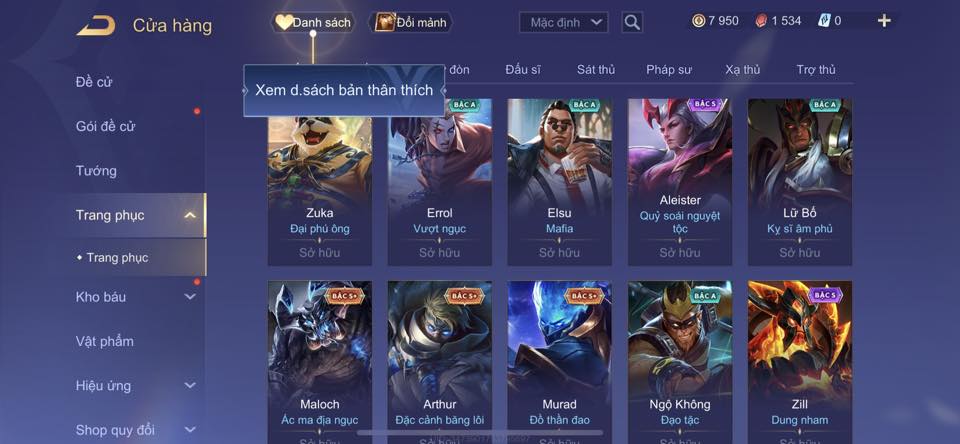Open the search magnifier icon
The width and height of the screenshot is (960, 444).
pyautogui.click(x=632, y=23)
